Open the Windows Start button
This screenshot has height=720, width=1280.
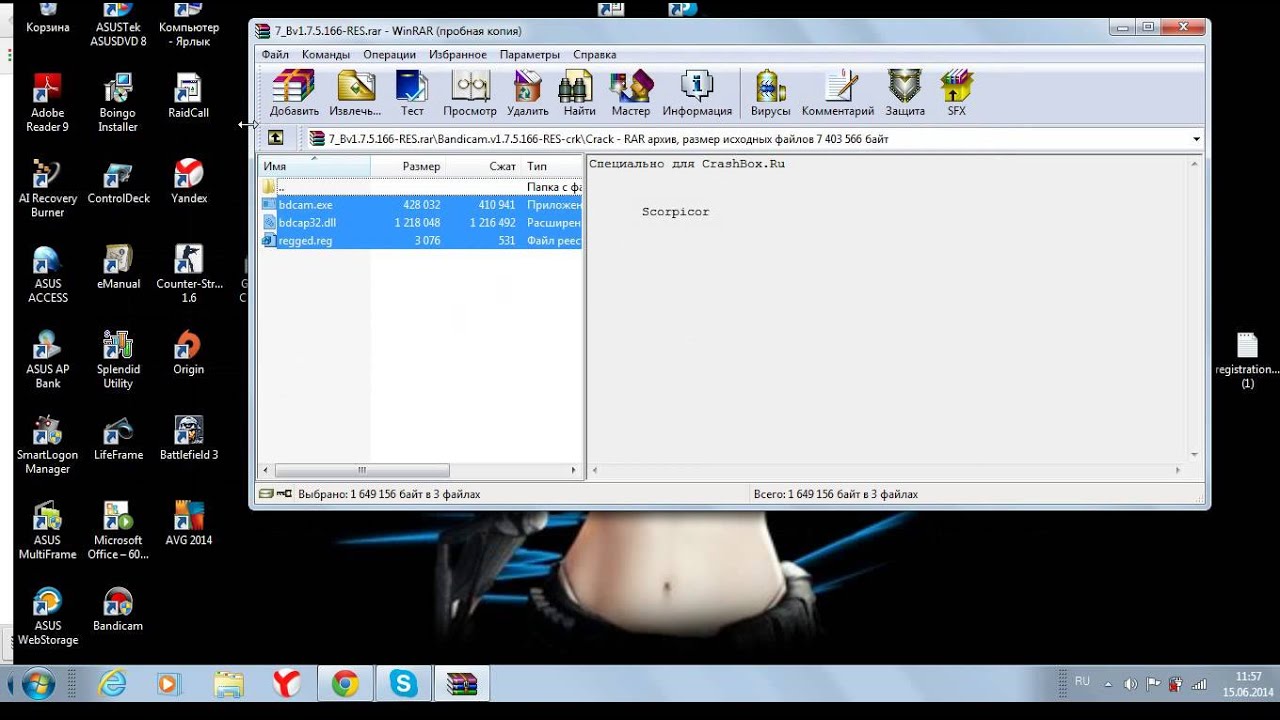pyautogui.click(x=37, y=684)
